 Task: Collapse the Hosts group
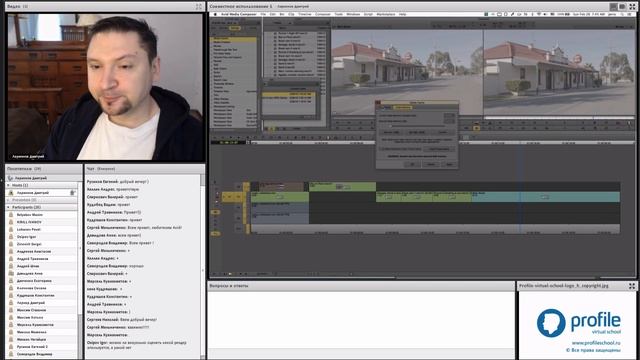[8, 185]
